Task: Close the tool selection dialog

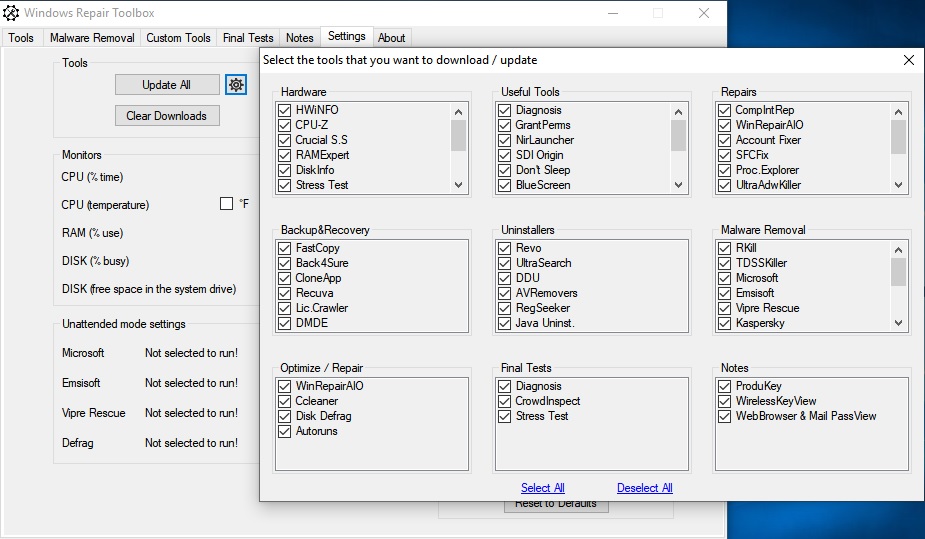Action: [x=908, y=60]
